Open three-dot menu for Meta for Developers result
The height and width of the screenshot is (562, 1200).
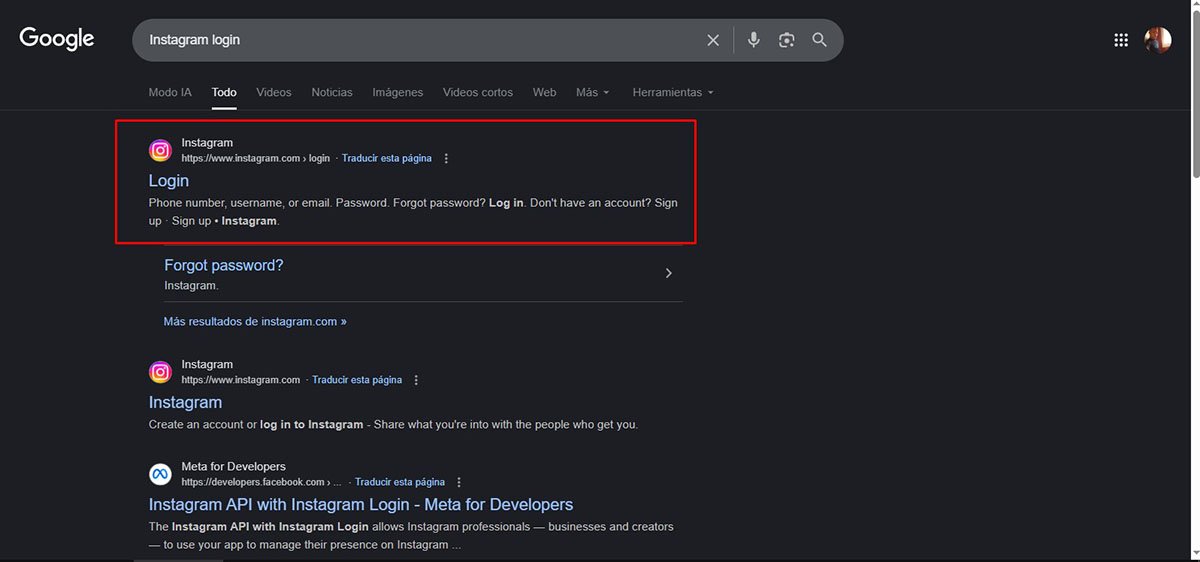click(459, 482)
